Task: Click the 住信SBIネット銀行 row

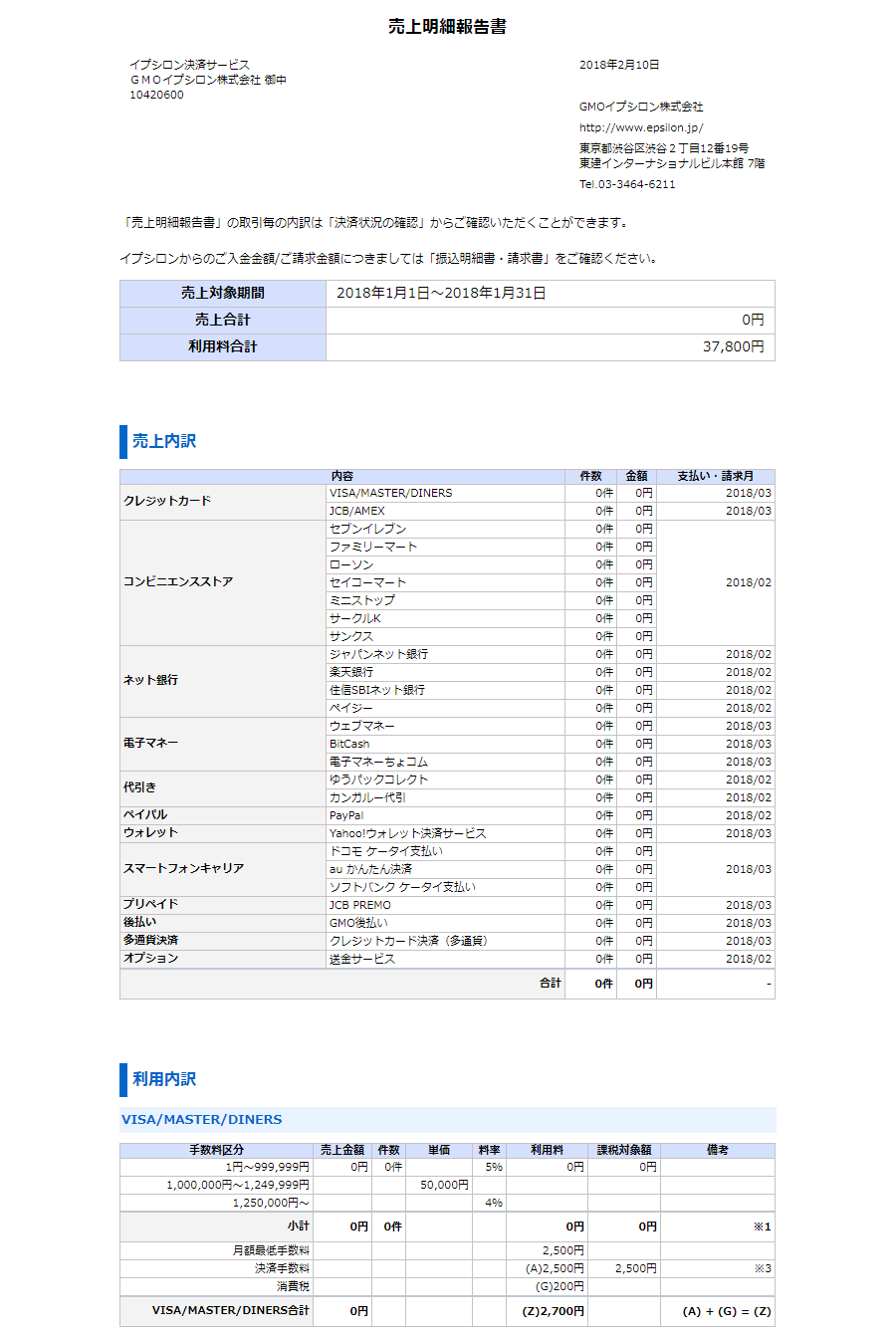Action: [551, 691]
